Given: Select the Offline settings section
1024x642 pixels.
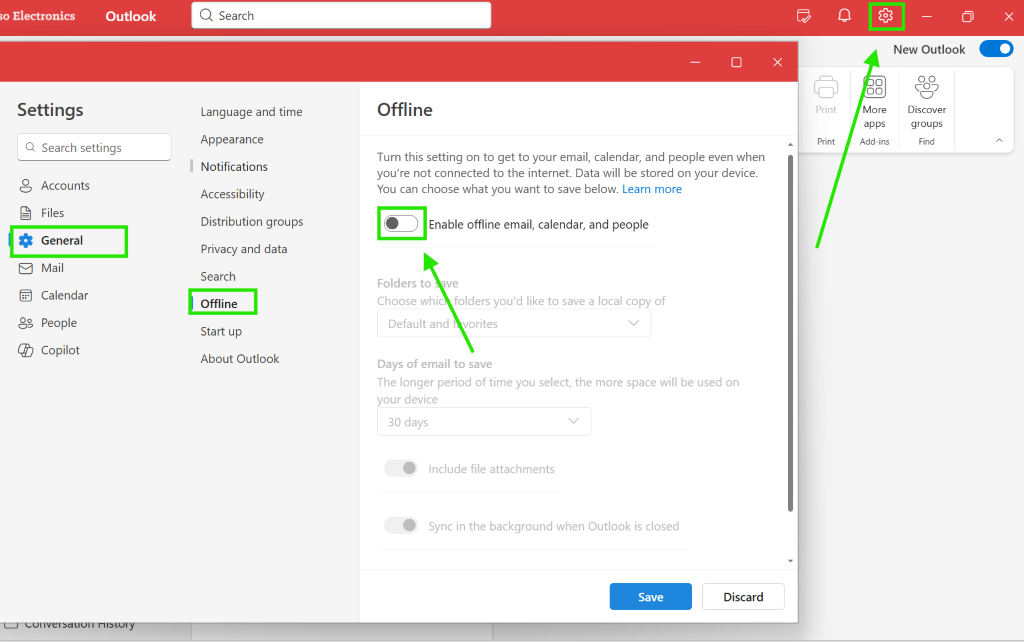Looking at the screenshot, I should pyautogui.click(x=219, y=304).
